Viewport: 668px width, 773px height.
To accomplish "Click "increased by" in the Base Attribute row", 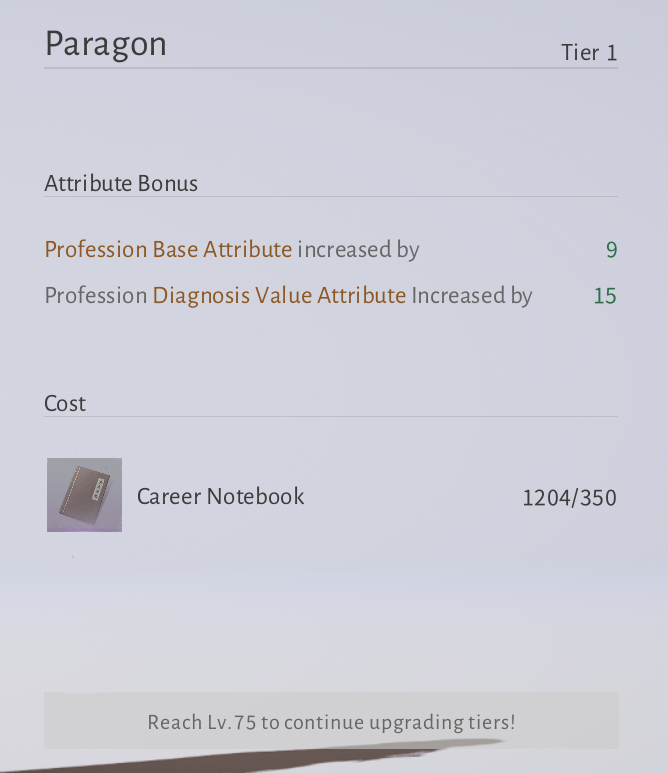I will [x=358, y=249].
